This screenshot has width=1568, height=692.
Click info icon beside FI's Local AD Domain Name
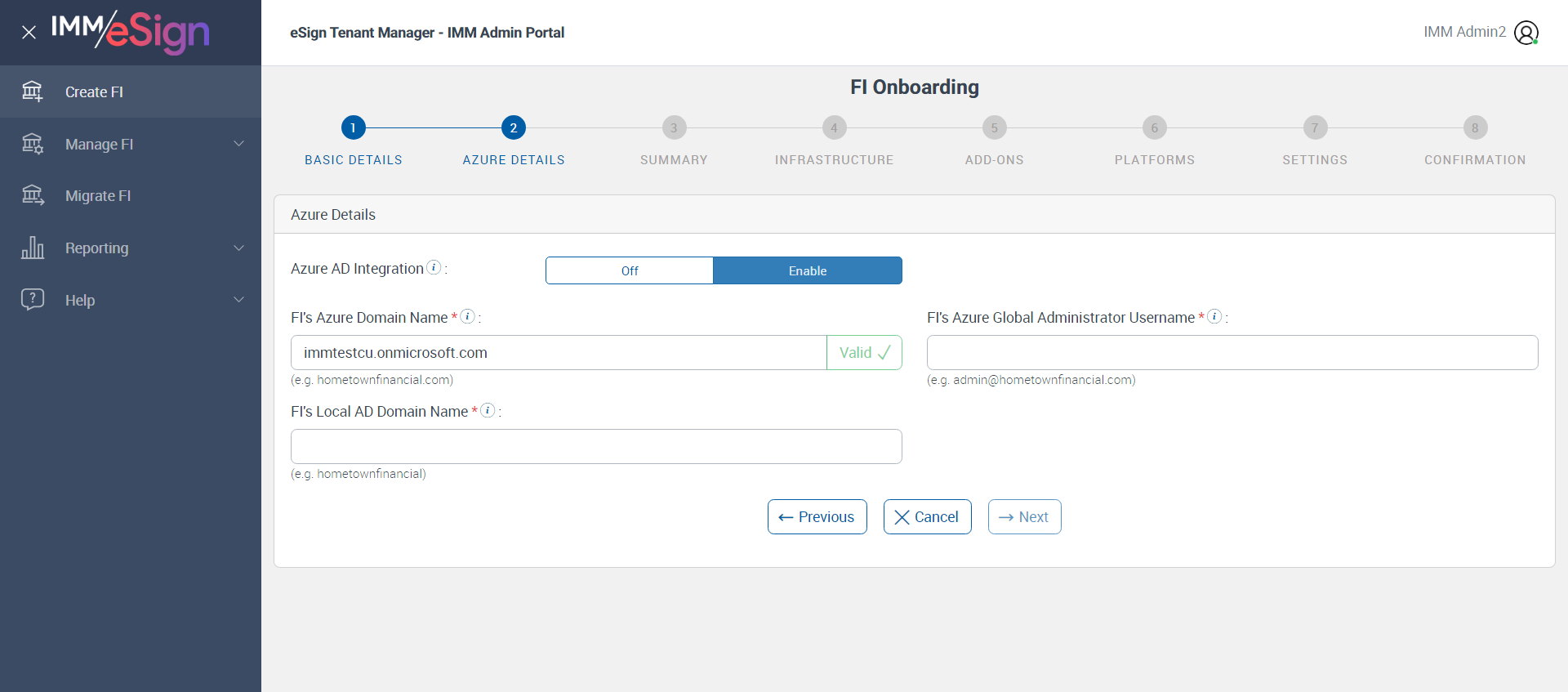coord(488,410)
